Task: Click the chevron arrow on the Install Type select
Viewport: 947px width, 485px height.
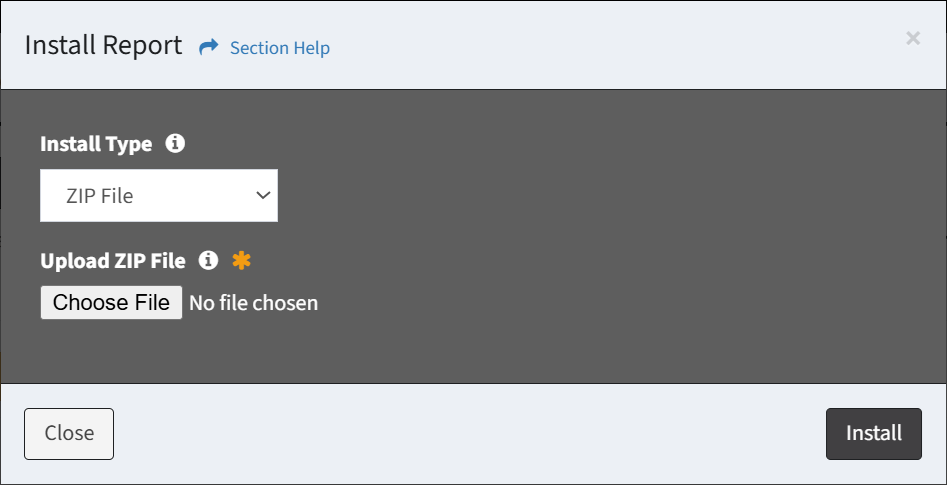Action: [x=263, y=195]
